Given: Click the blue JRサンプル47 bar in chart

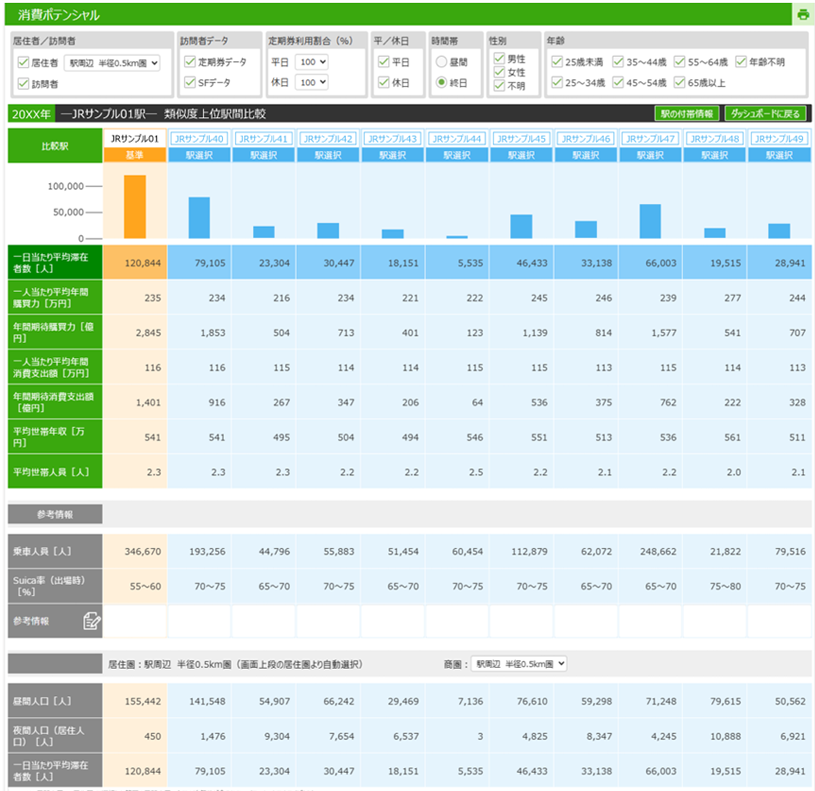Looking at the screenshot, I should click(x=650, y=221).
